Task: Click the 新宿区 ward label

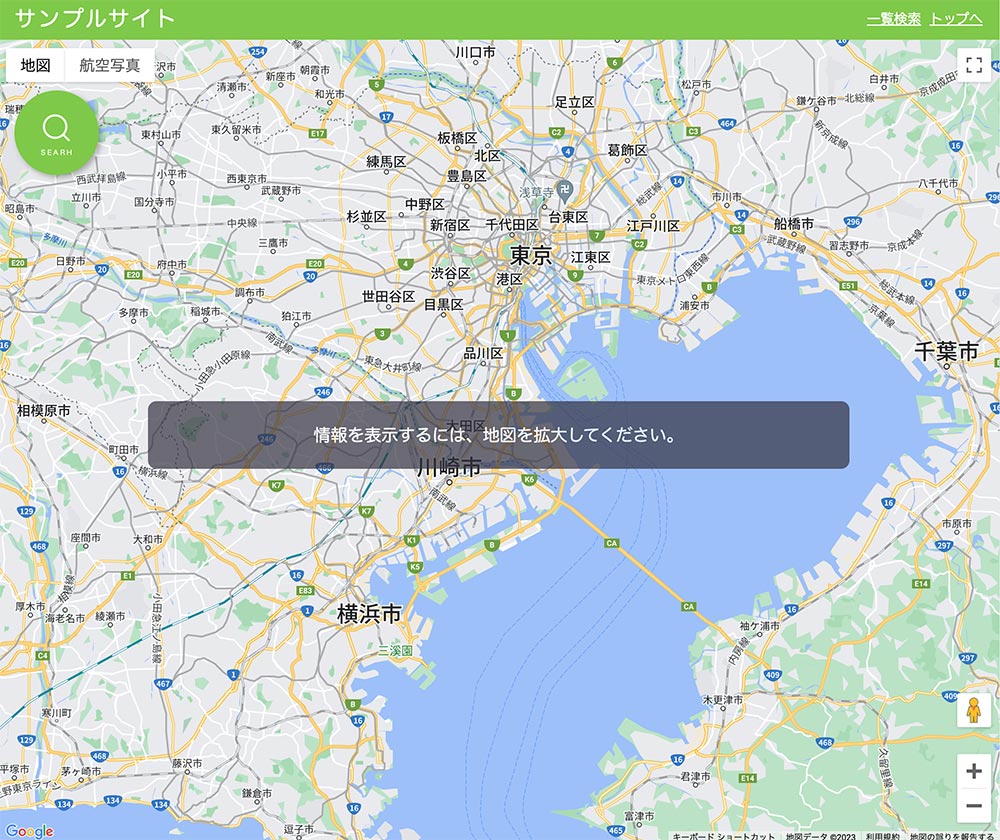Action: 450,225
